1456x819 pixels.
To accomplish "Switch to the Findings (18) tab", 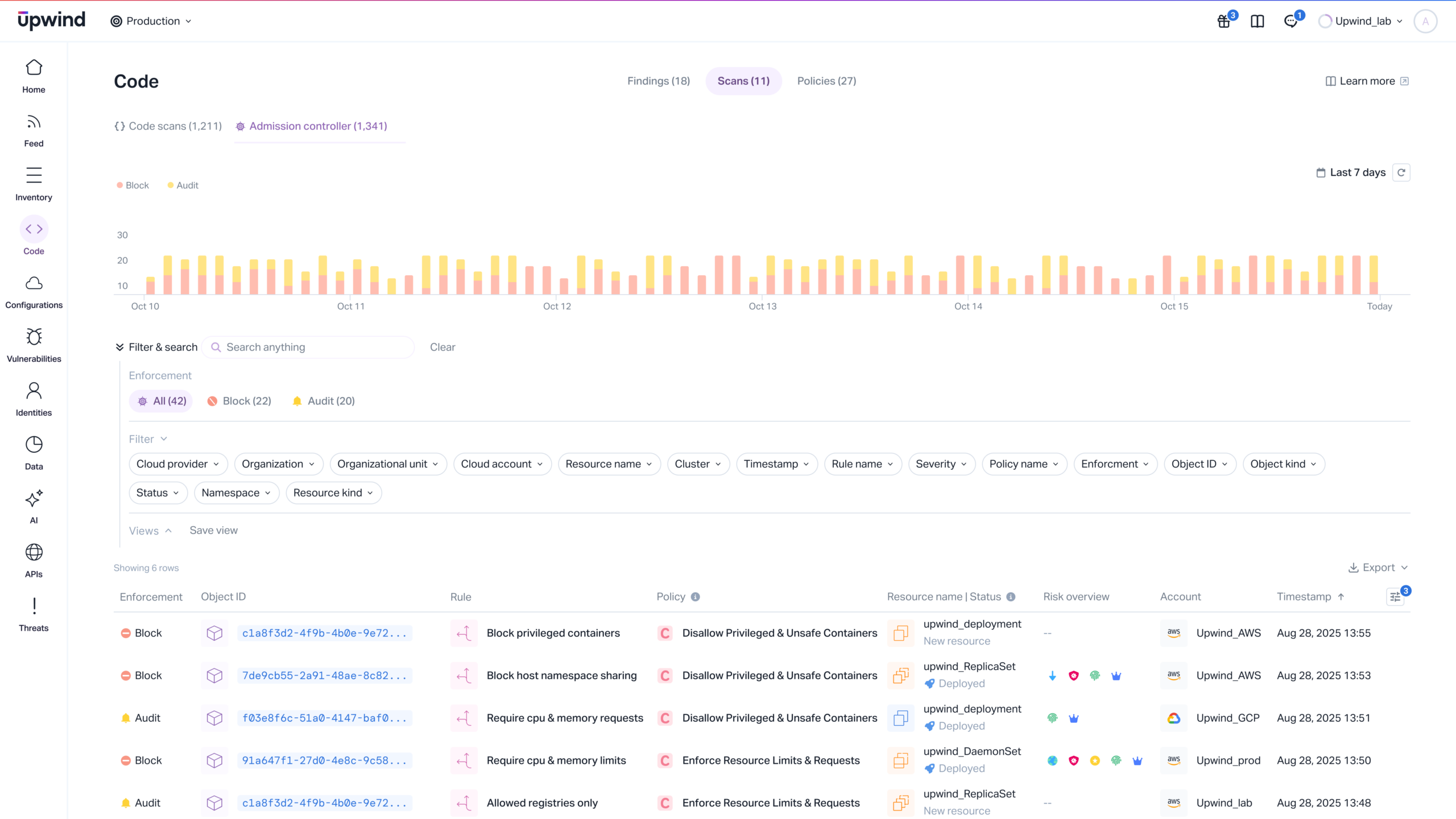I will pyautogui.click(x=658, y=81).
